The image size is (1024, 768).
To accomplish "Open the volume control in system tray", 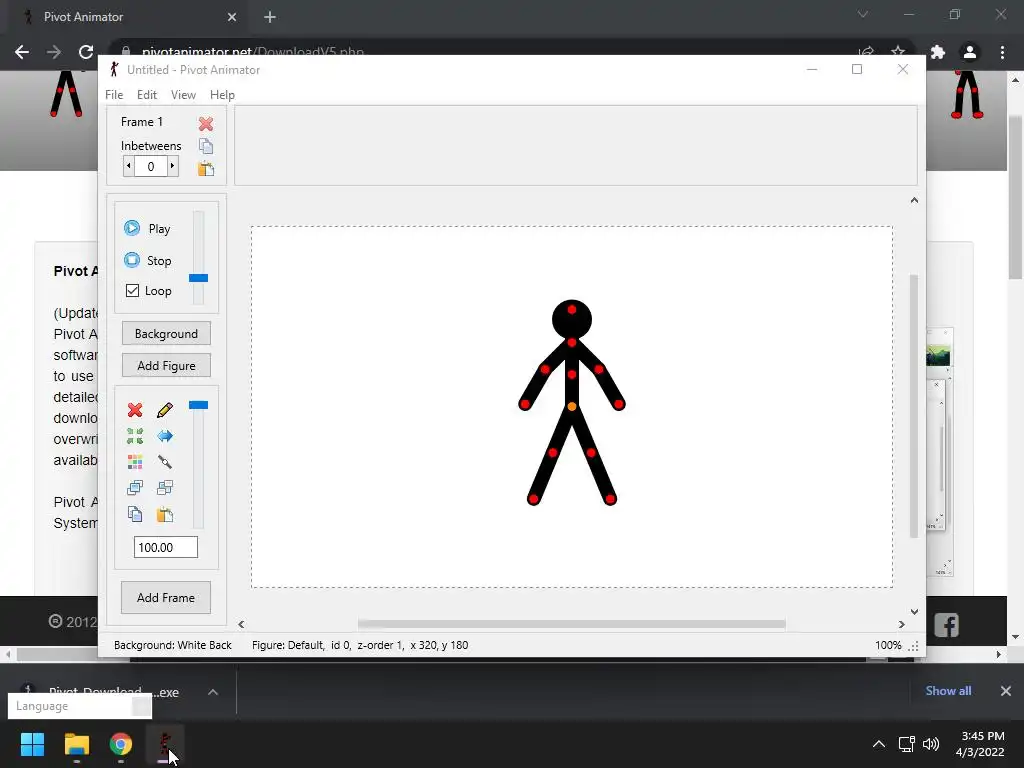I will [931, 744].
